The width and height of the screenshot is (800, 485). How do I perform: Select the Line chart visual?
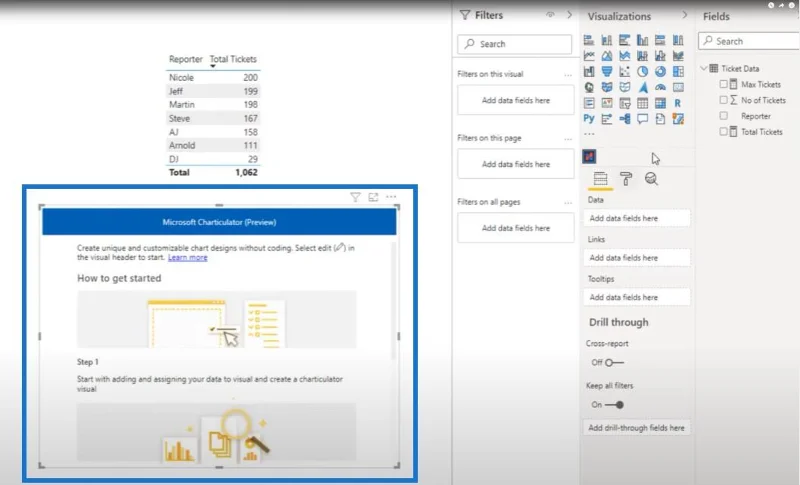(589, 56)
